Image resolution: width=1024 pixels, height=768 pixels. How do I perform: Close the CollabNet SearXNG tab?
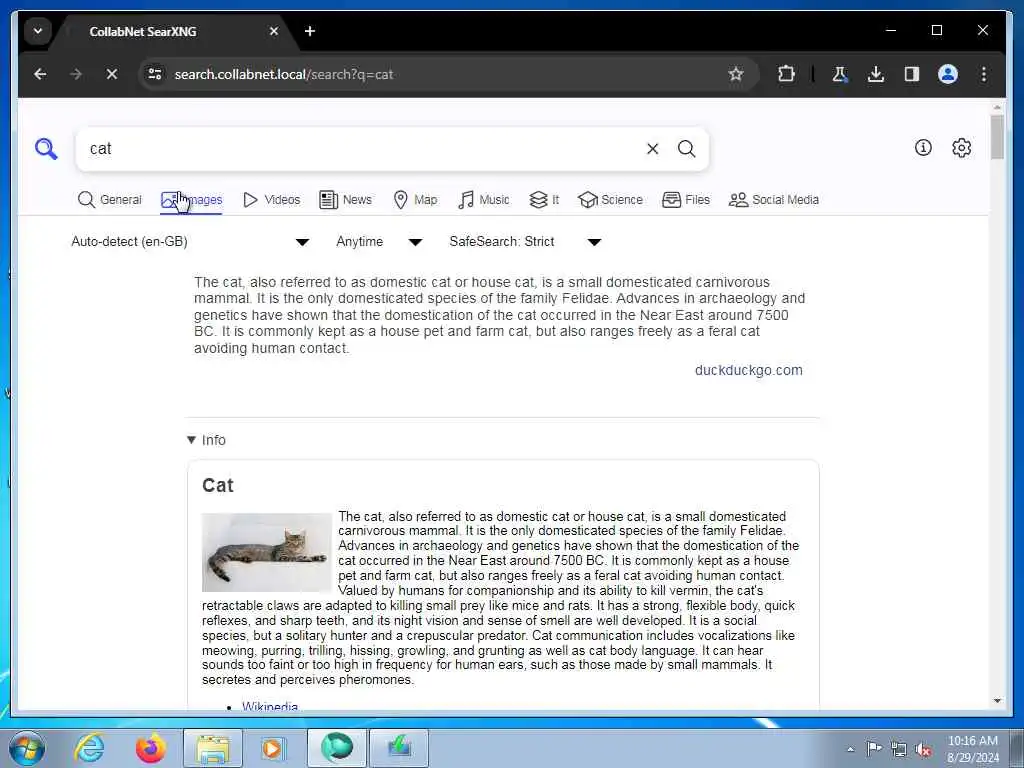click(274, 31)
